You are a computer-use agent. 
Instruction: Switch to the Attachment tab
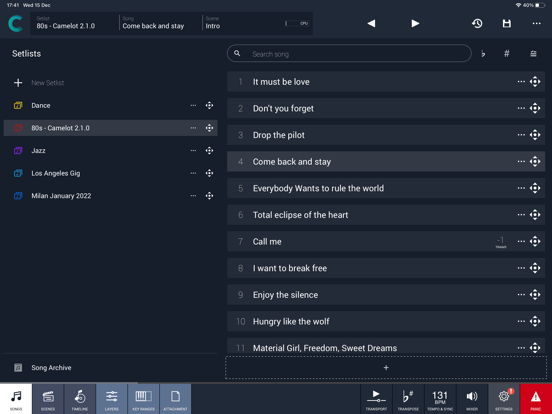175,399
